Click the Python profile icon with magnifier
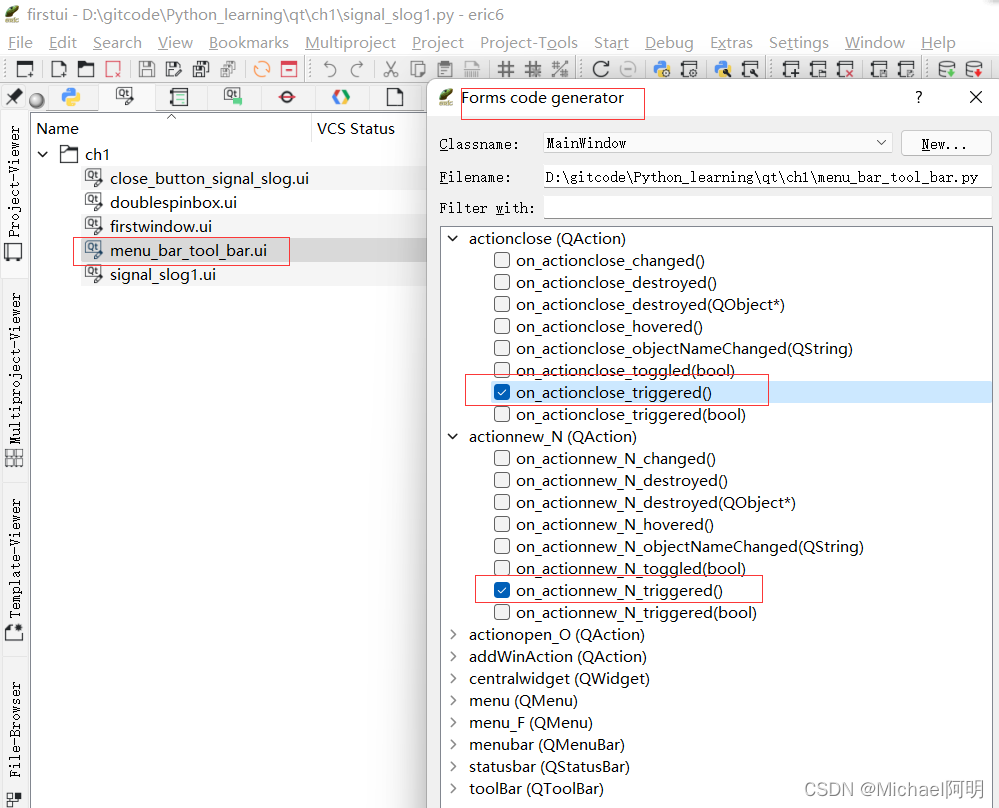The width and height of the screenshot is (999, 808). coord(722,69)
